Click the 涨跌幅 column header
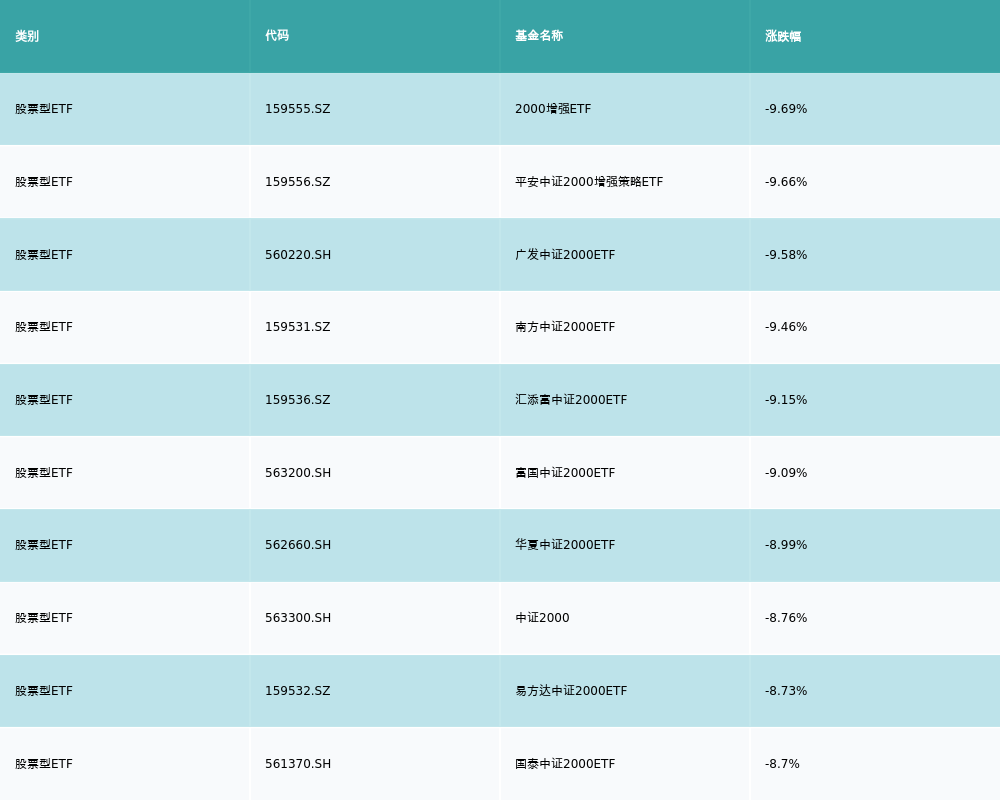This screenshot has height=800, width=1000. [783, 36]
